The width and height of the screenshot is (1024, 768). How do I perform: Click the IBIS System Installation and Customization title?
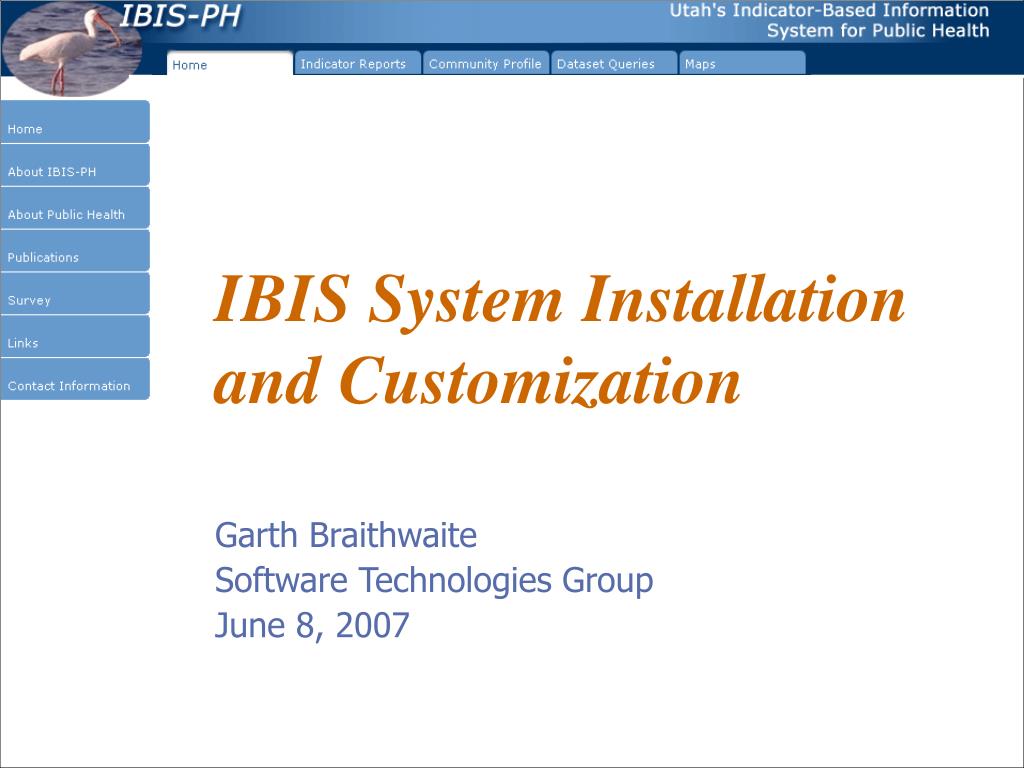(559, 340)
